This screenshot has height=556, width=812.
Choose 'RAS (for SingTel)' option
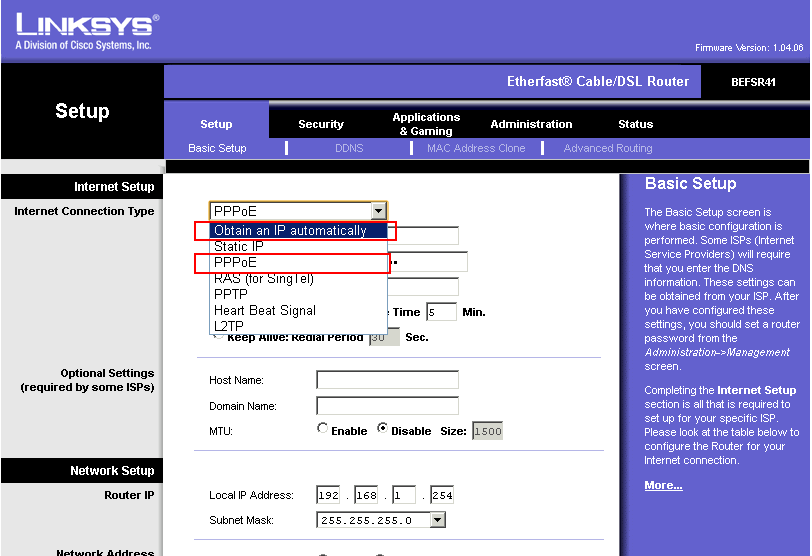(298, 279)
